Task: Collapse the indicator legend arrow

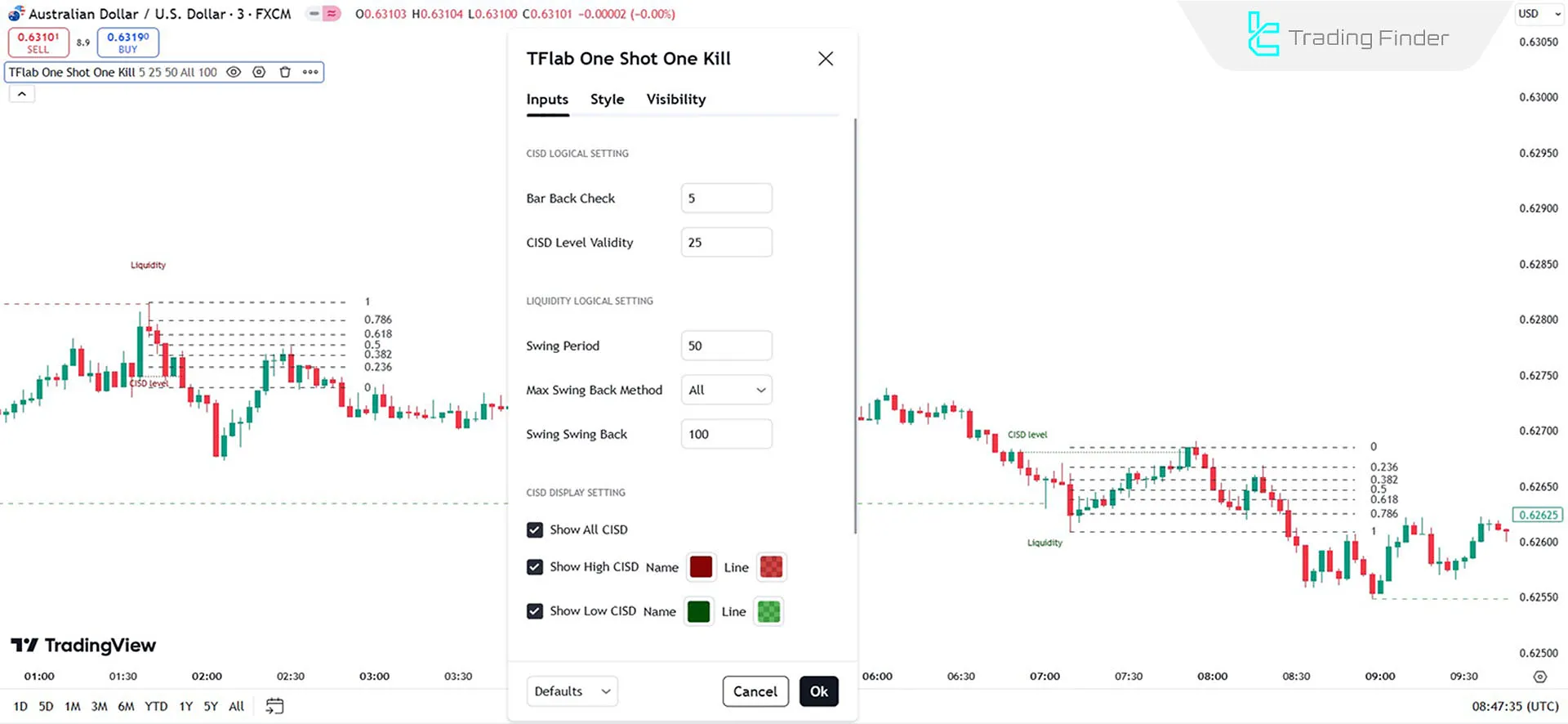Action: pyautogui.click(x=22, y=94)
